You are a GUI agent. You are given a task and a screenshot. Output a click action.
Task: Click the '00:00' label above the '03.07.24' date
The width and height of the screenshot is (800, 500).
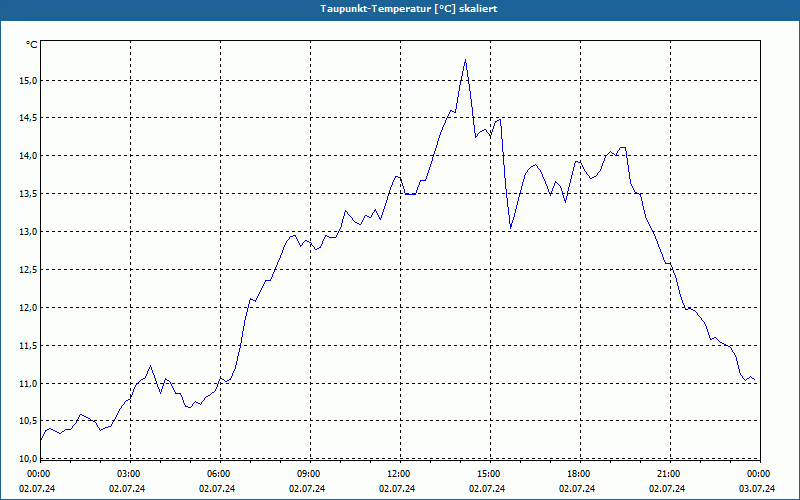click(759, 474)
